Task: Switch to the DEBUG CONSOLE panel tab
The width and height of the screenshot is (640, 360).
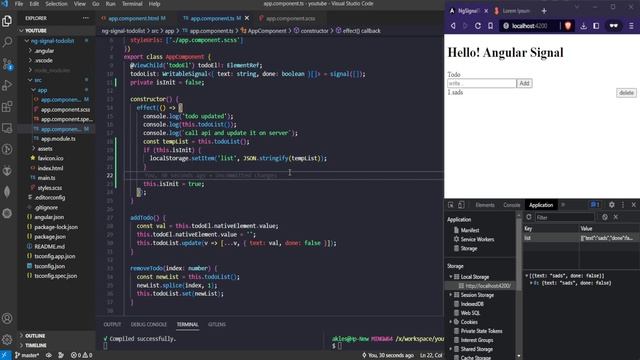Action: click(149, 324)
